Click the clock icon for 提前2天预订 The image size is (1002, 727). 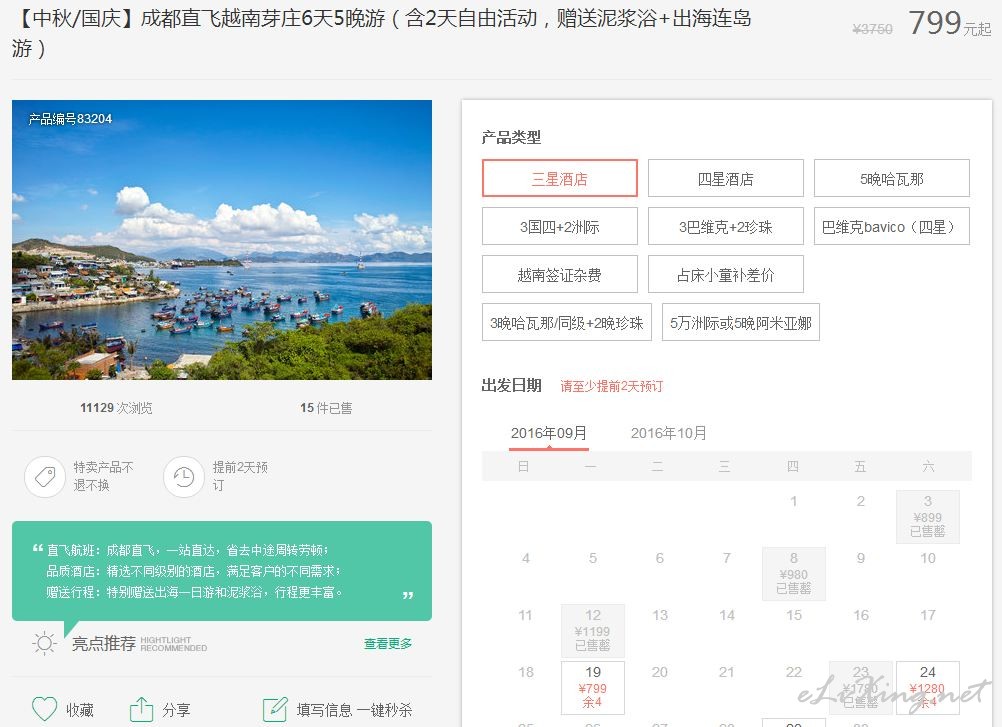click(184, 477)
